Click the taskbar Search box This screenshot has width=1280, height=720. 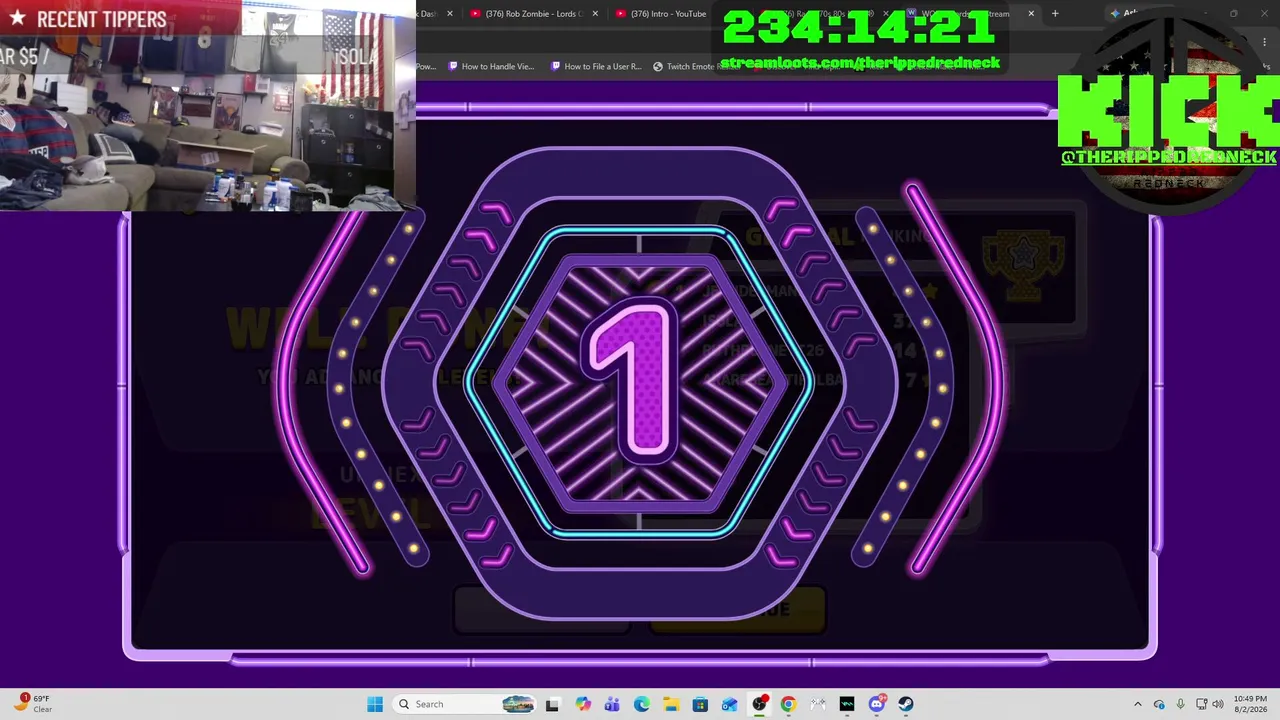coord(467,704)
